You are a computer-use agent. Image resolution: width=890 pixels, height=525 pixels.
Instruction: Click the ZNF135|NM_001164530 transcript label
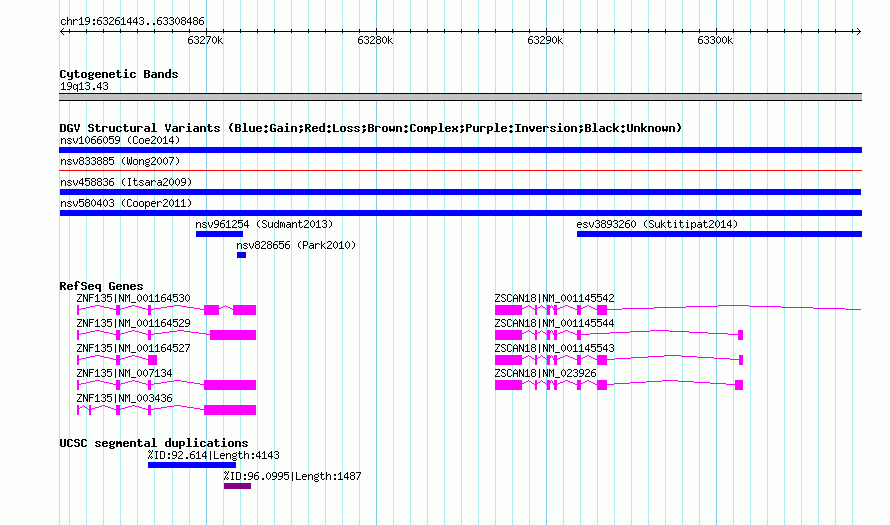coord(133,298)
